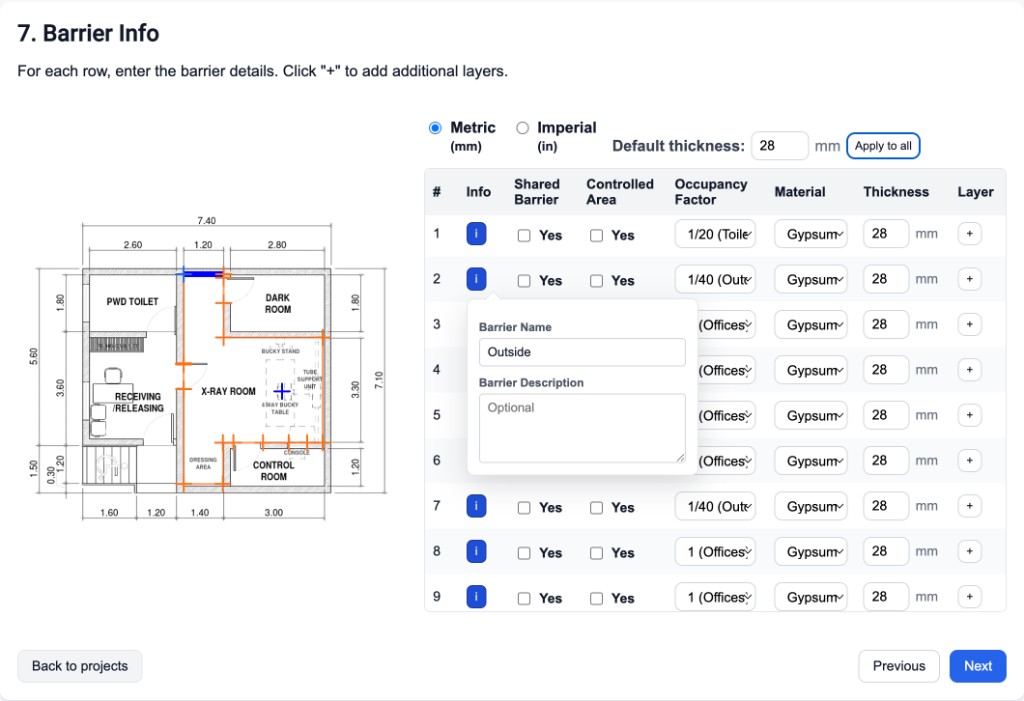This screenshot has width=1024, height=701.
Task: Check Controlled Area for row 1
Action: point(596,235)
